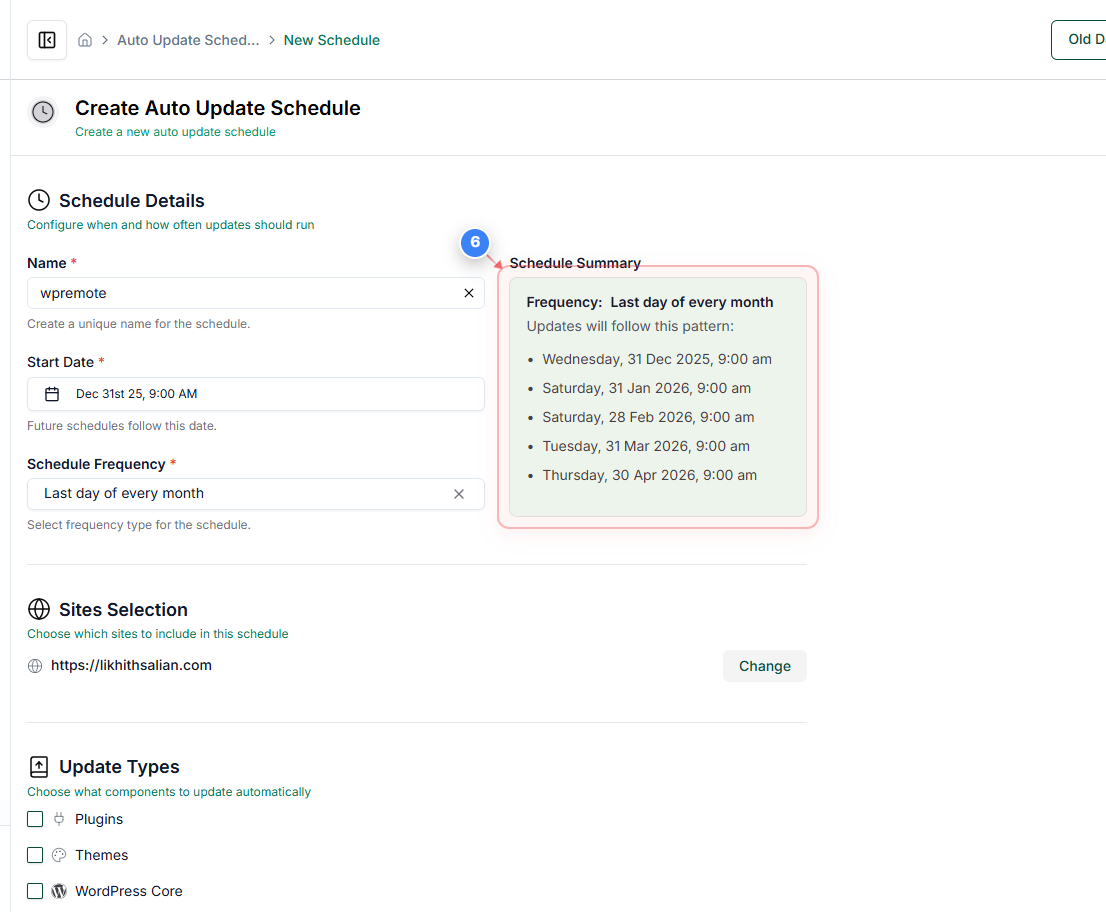Screen dimensions: 1106x912
Task: Enable Plugins checkbox
Action: [35, 819]
